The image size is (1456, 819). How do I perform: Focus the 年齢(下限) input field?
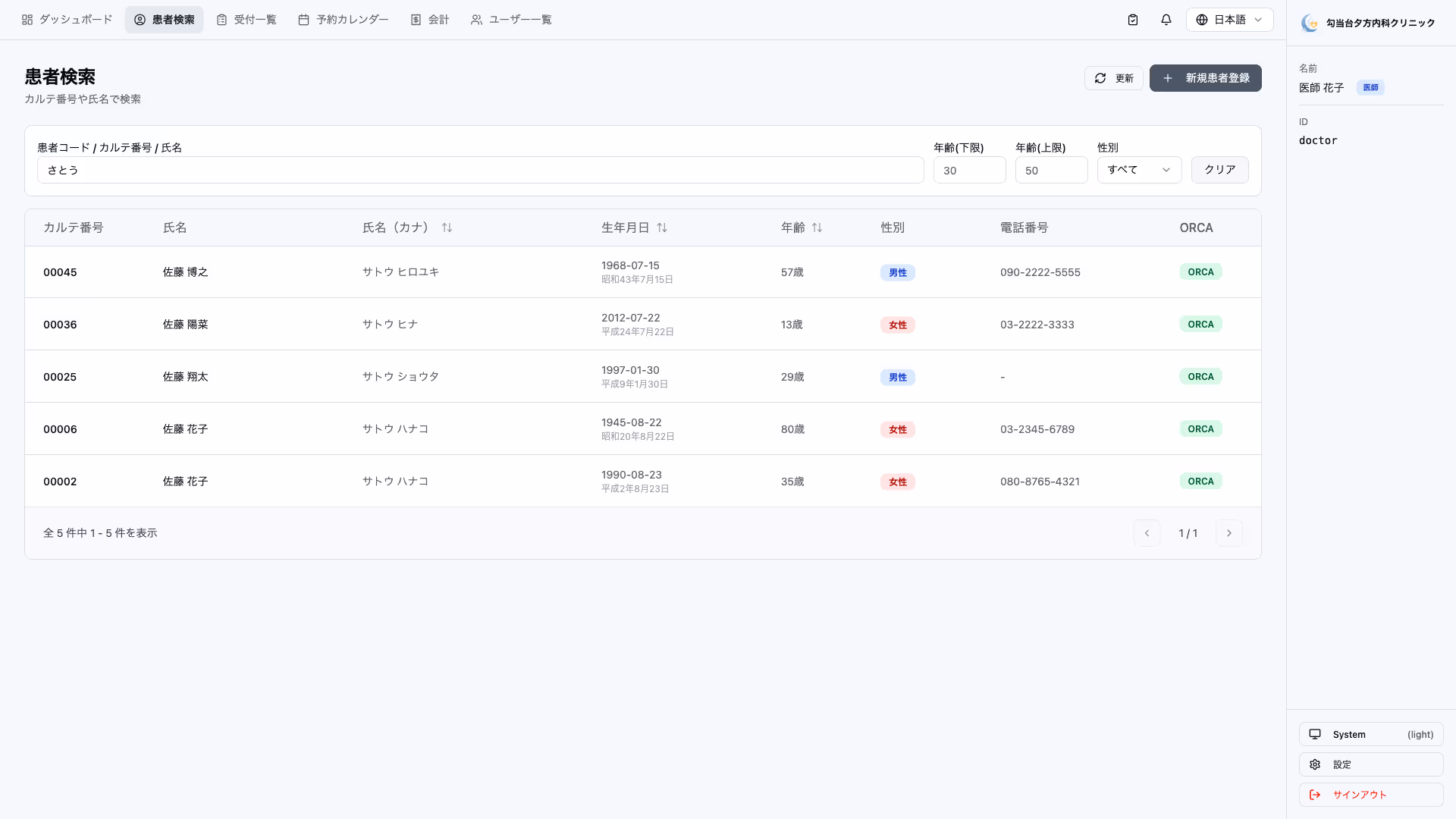970,170
